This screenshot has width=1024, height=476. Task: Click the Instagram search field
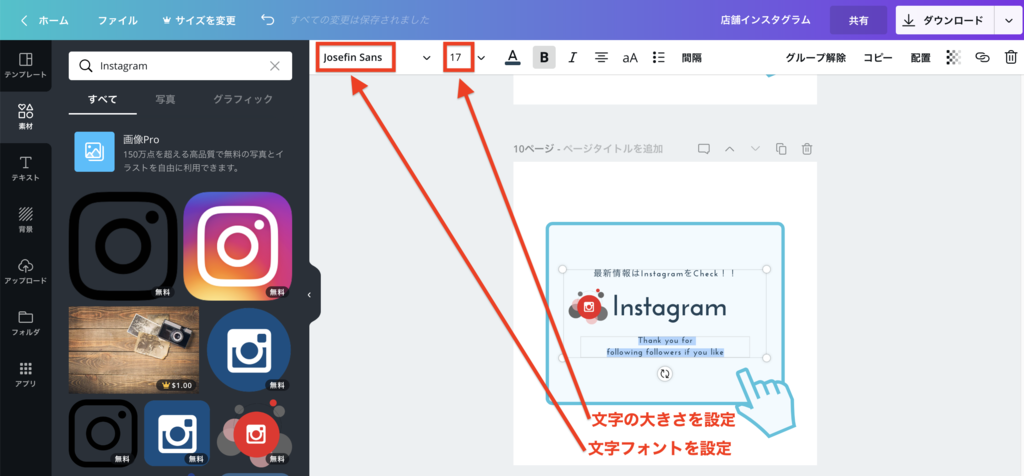click(180, 66)
